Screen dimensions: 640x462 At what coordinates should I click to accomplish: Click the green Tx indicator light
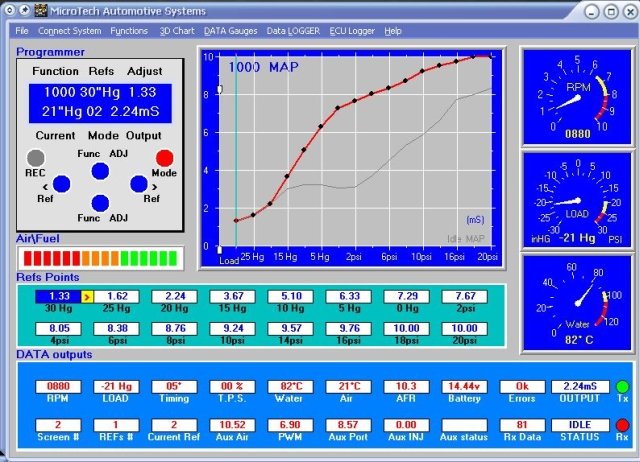coord(622,386)
